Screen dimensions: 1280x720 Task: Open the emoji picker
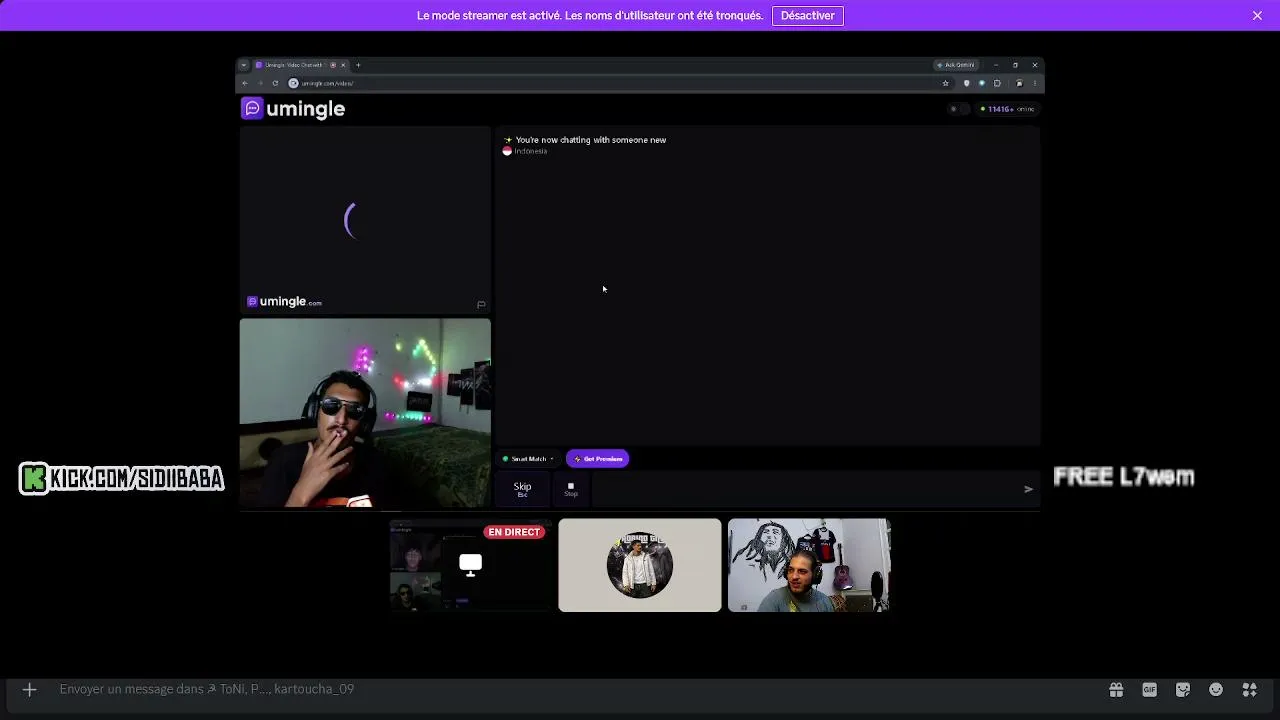[1216, 689]
